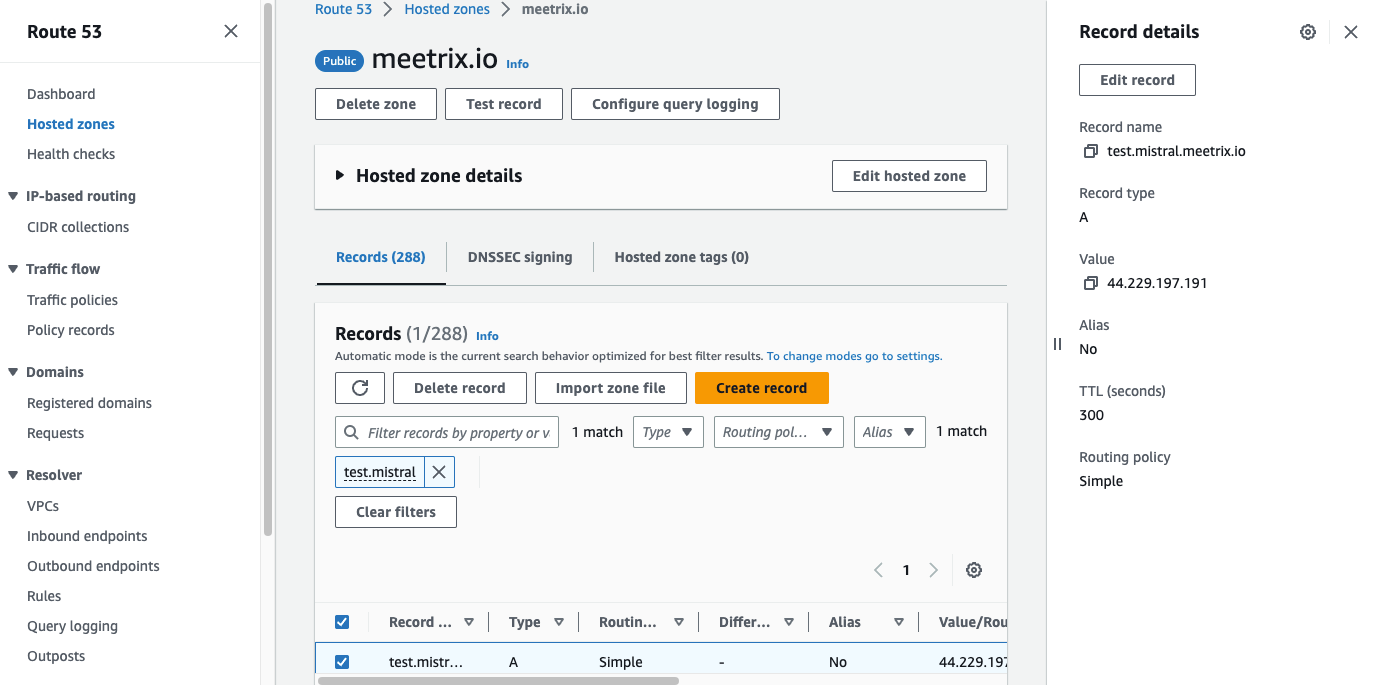Open Traffic policies nav item
This screenshot has width=1376, height=685.
(72, 300)
